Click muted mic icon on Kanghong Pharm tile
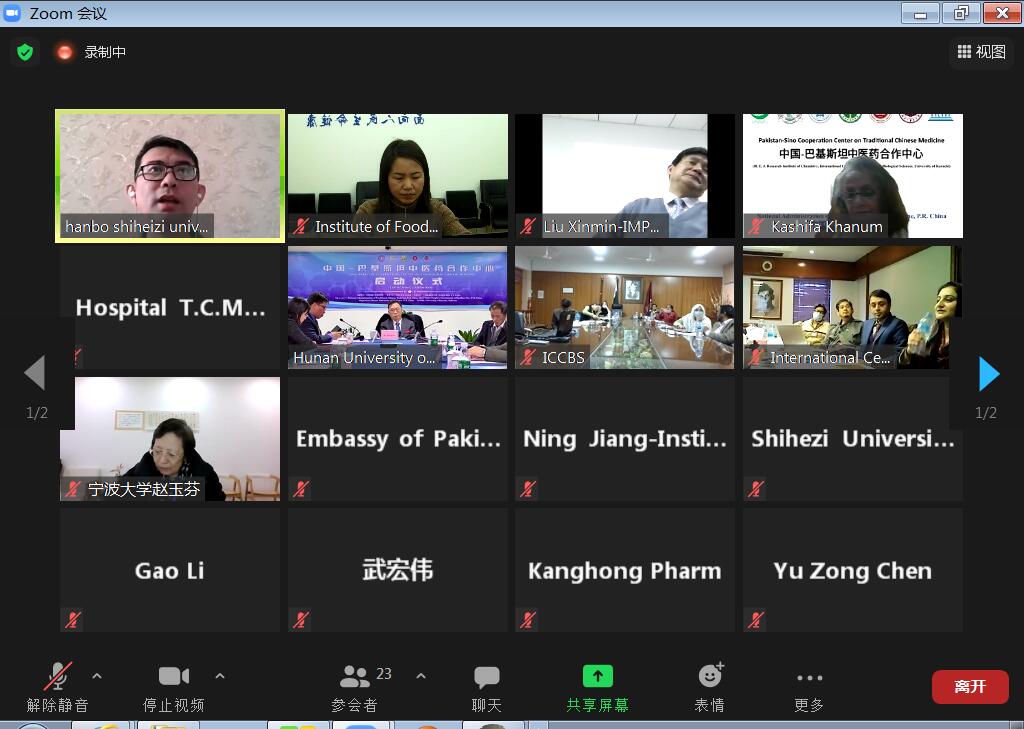Screen dimensions: 1024x729 [x=528, y=619]
